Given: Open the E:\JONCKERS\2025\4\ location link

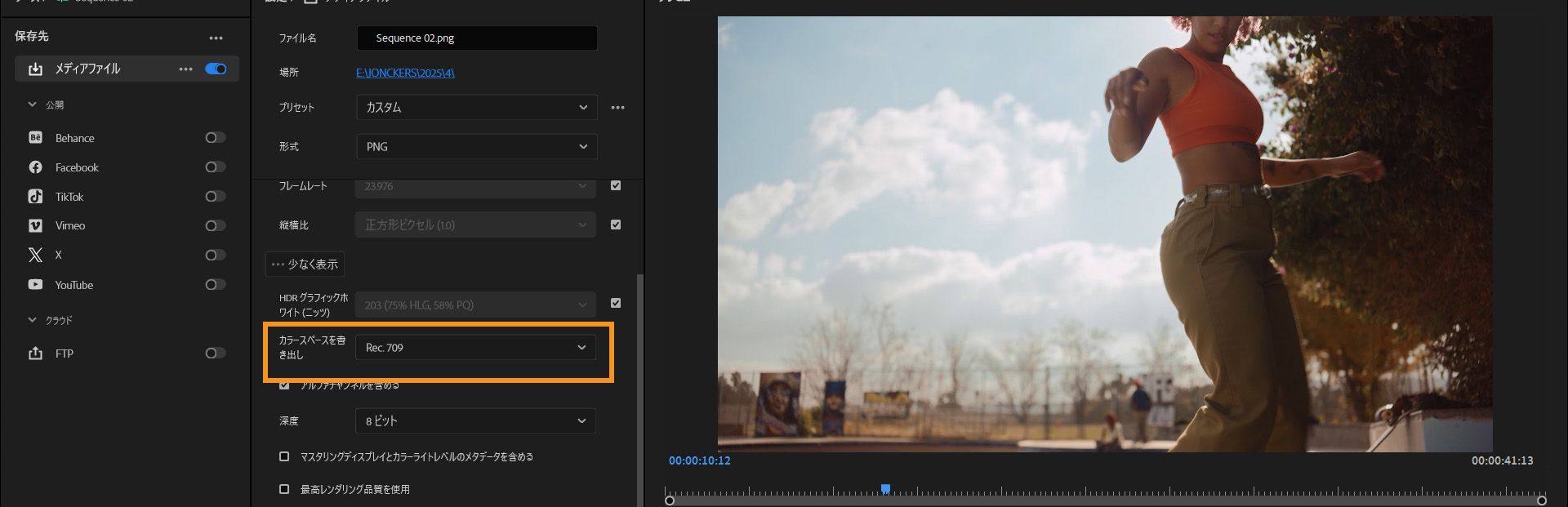Looking at the screenshot, I should pyautogui.click(x=405, y=73).
